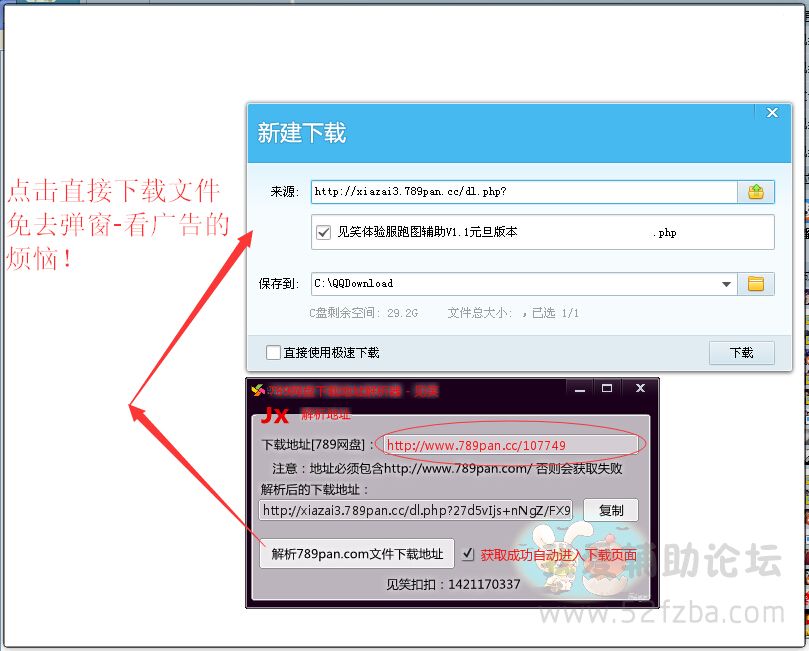Click the JX logo in the parser window
Screen dimensions: 809x651
[x=274, y=415]
